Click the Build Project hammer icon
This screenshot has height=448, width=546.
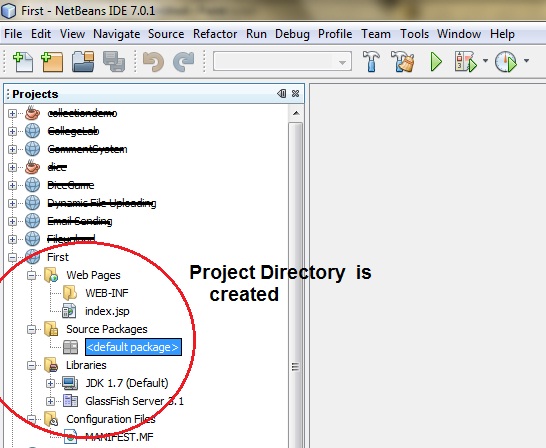click(x=371, y=62)
